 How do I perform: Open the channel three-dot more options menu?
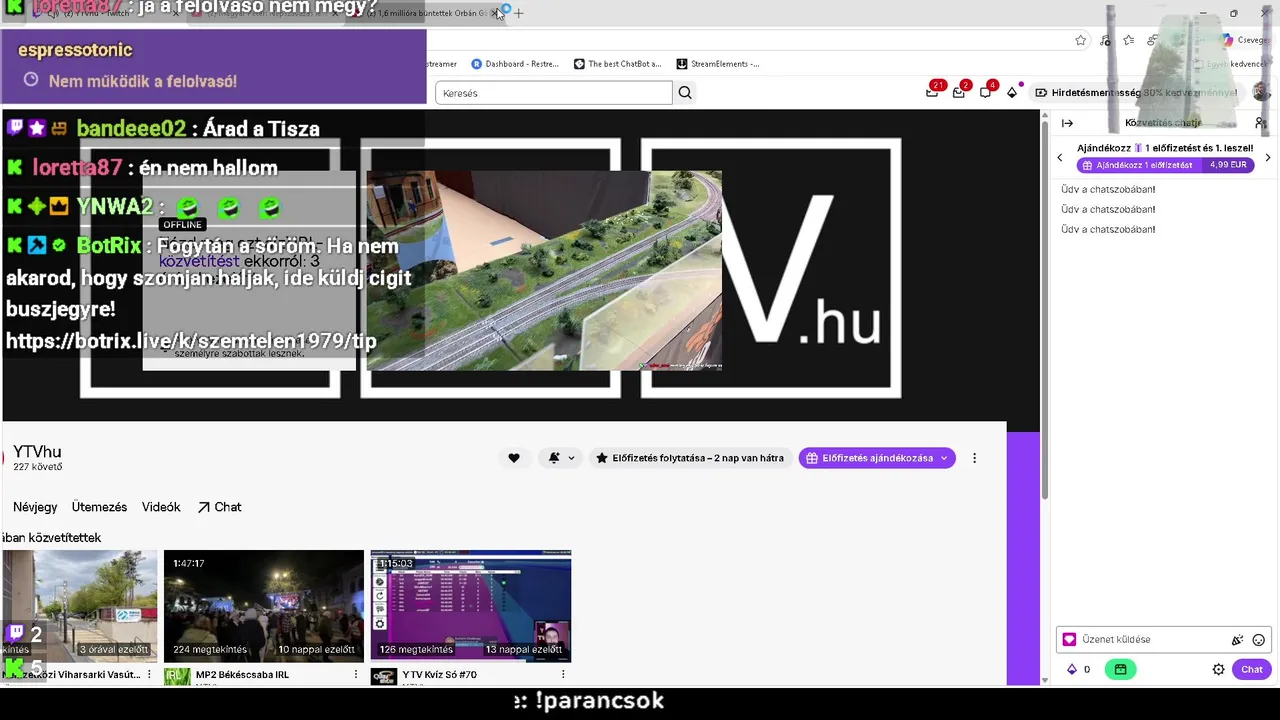coord(974,458)
